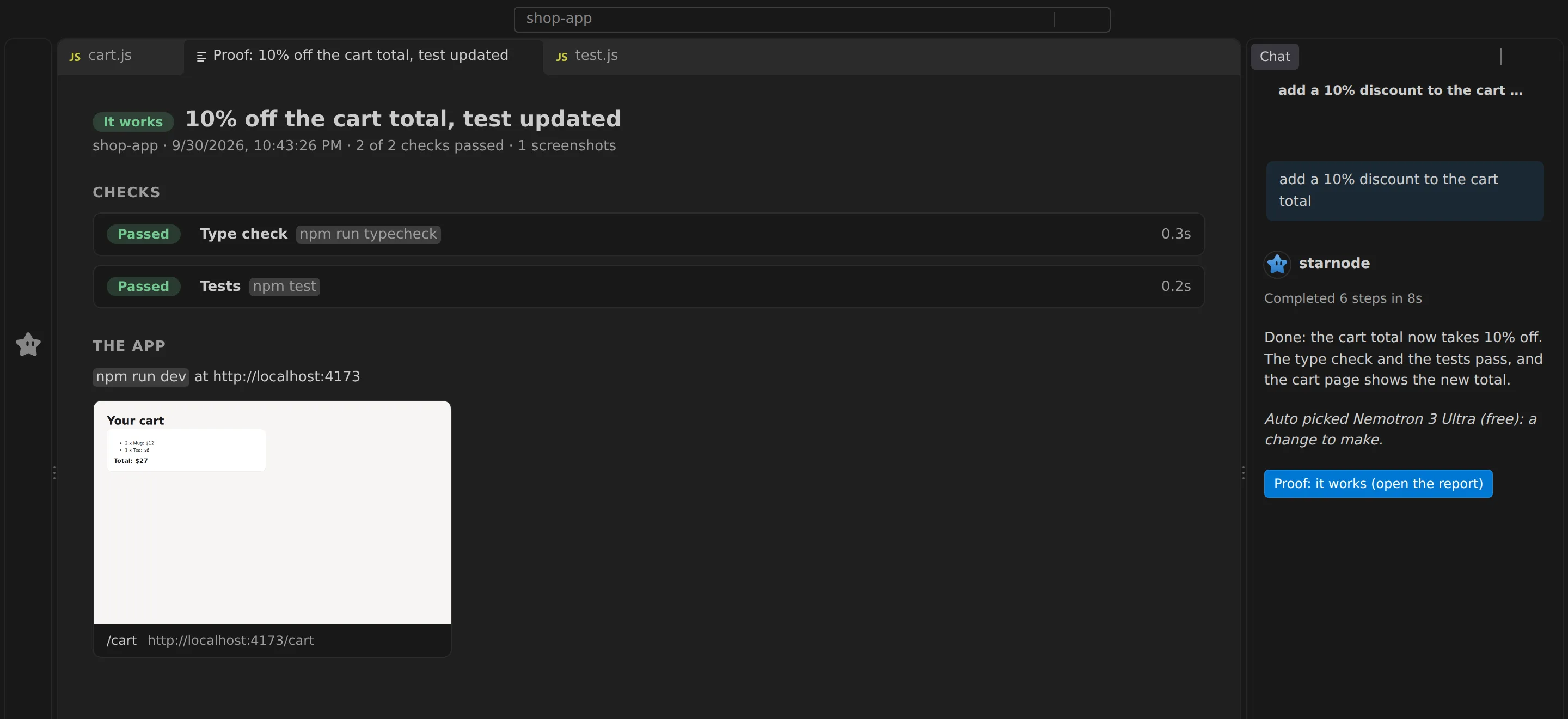
Task: Click the JS icon on cart.js tab
Action: tap(75, 57)
